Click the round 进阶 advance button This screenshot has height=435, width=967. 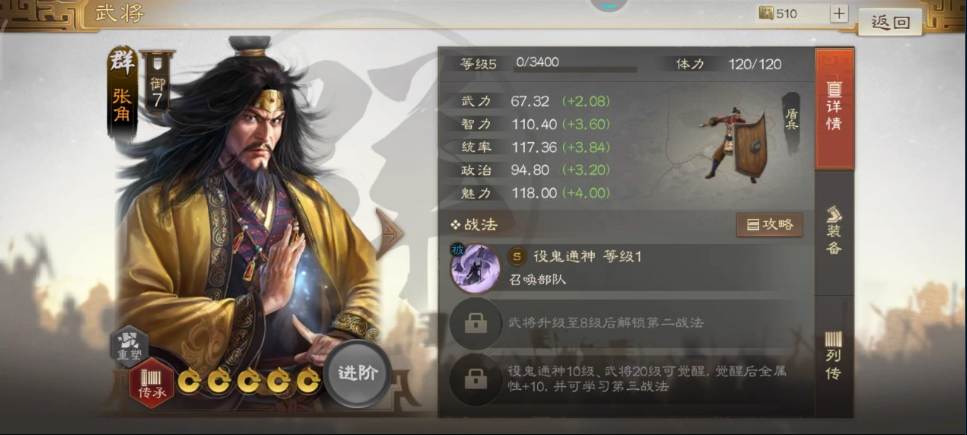pyautogui.click(x=358, y=373)
